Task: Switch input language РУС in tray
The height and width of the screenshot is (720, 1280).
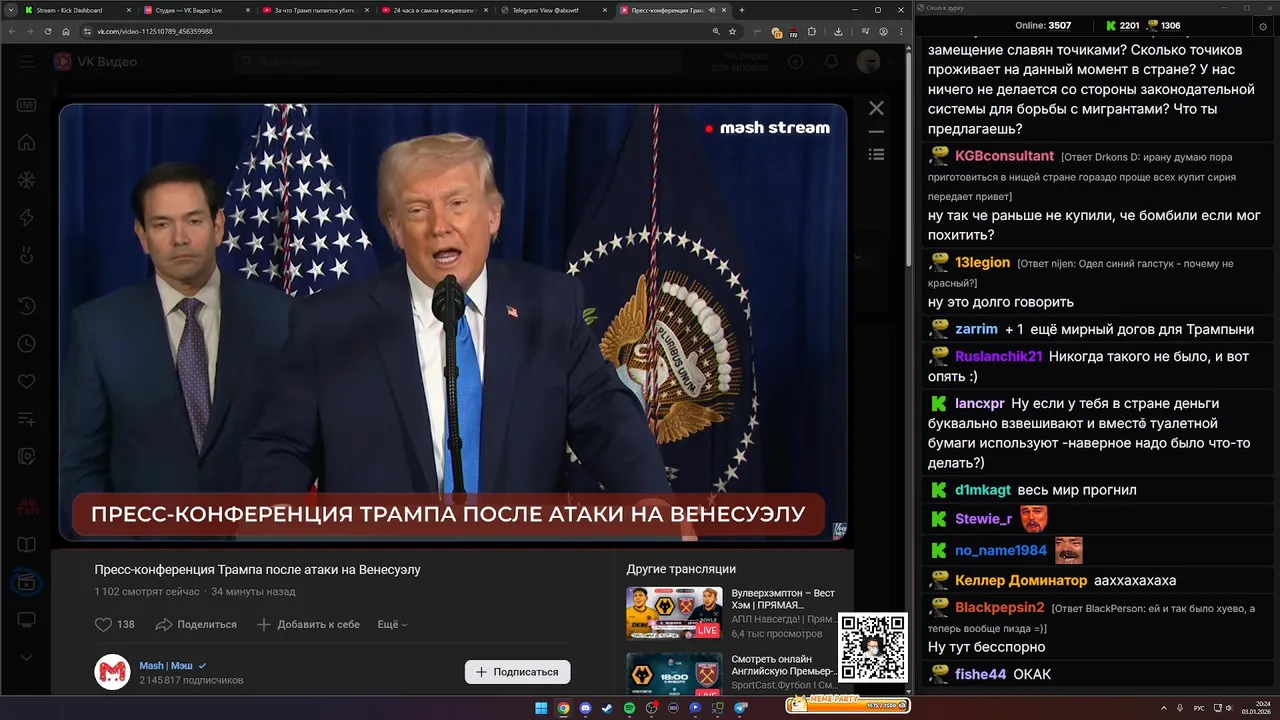Action: pos(1199,708)
